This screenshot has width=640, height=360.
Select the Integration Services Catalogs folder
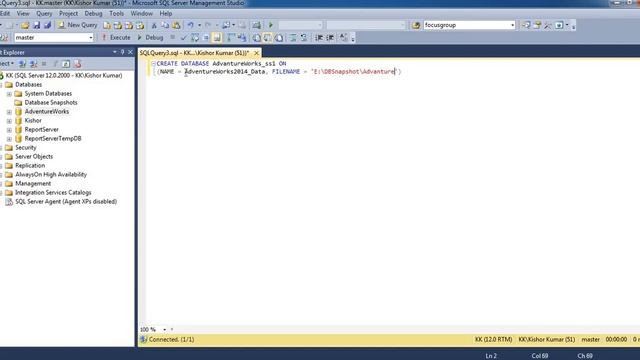coord(53,192)
